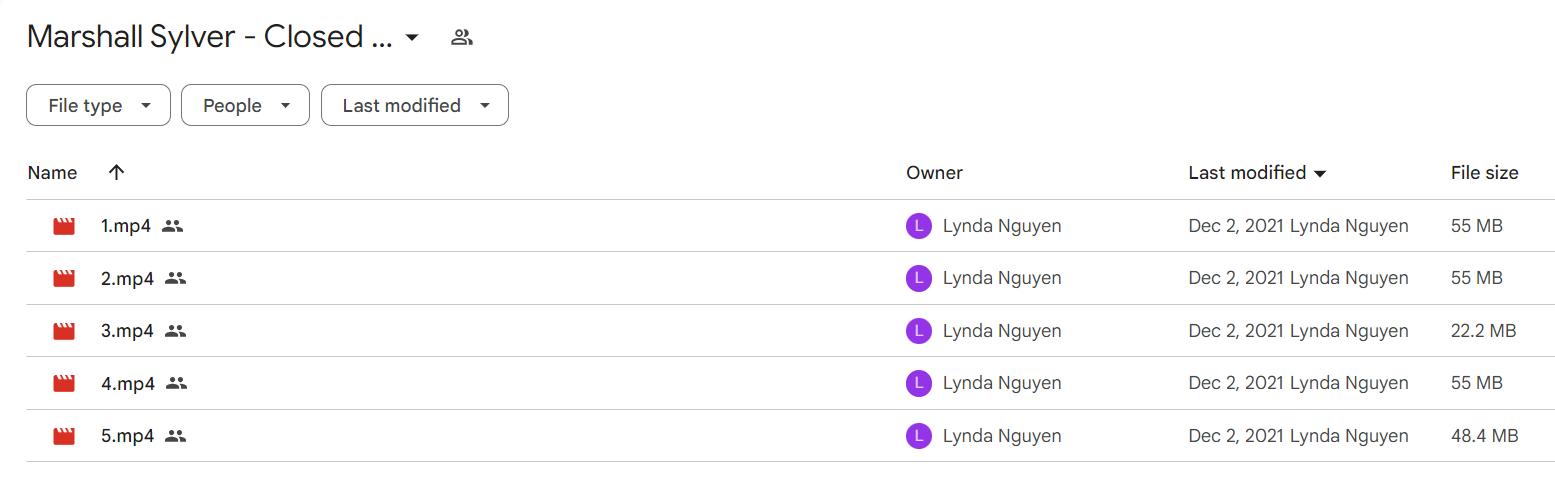Click the up arrow sort icon beside Name
1555x493 pixels.
[116, 172]
